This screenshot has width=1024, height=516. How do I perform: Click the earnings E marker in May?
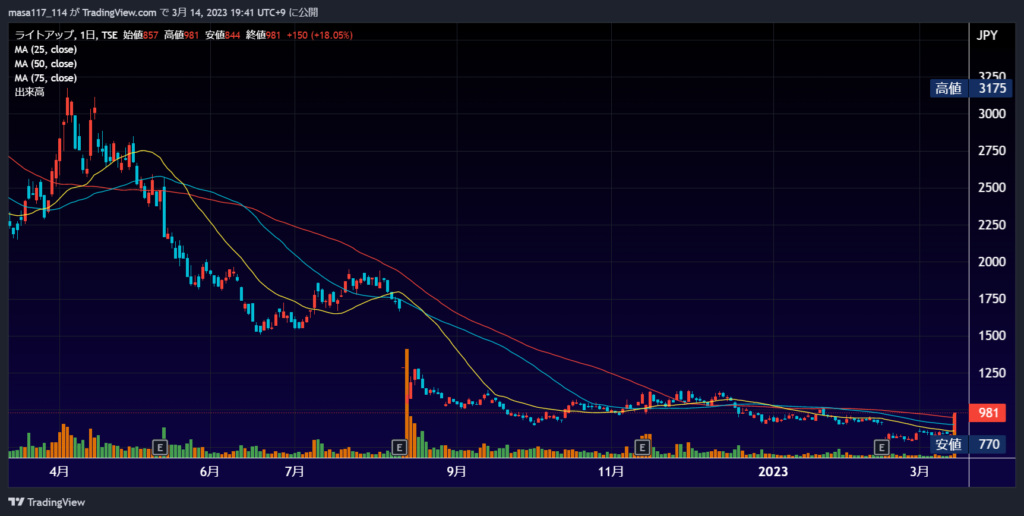pos(160,447)
